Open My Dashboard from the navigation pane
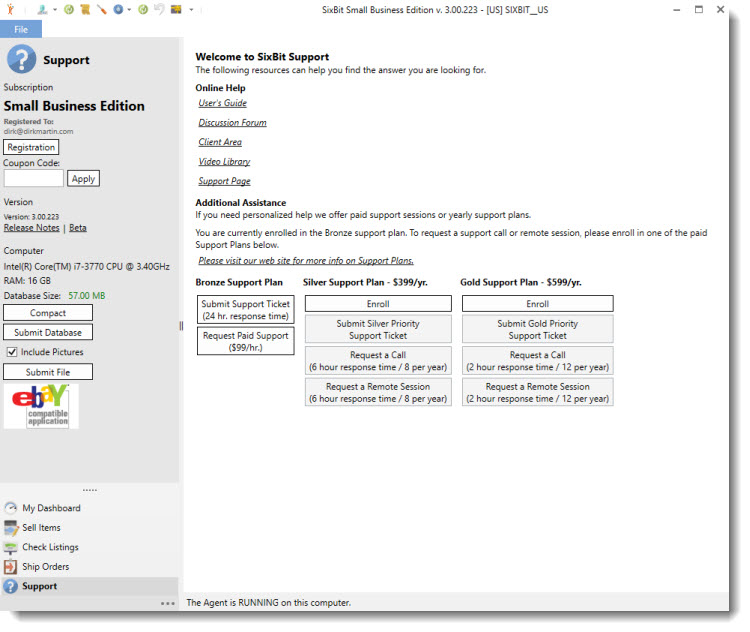Screen dimensions: 750x632 pos(51,508)
